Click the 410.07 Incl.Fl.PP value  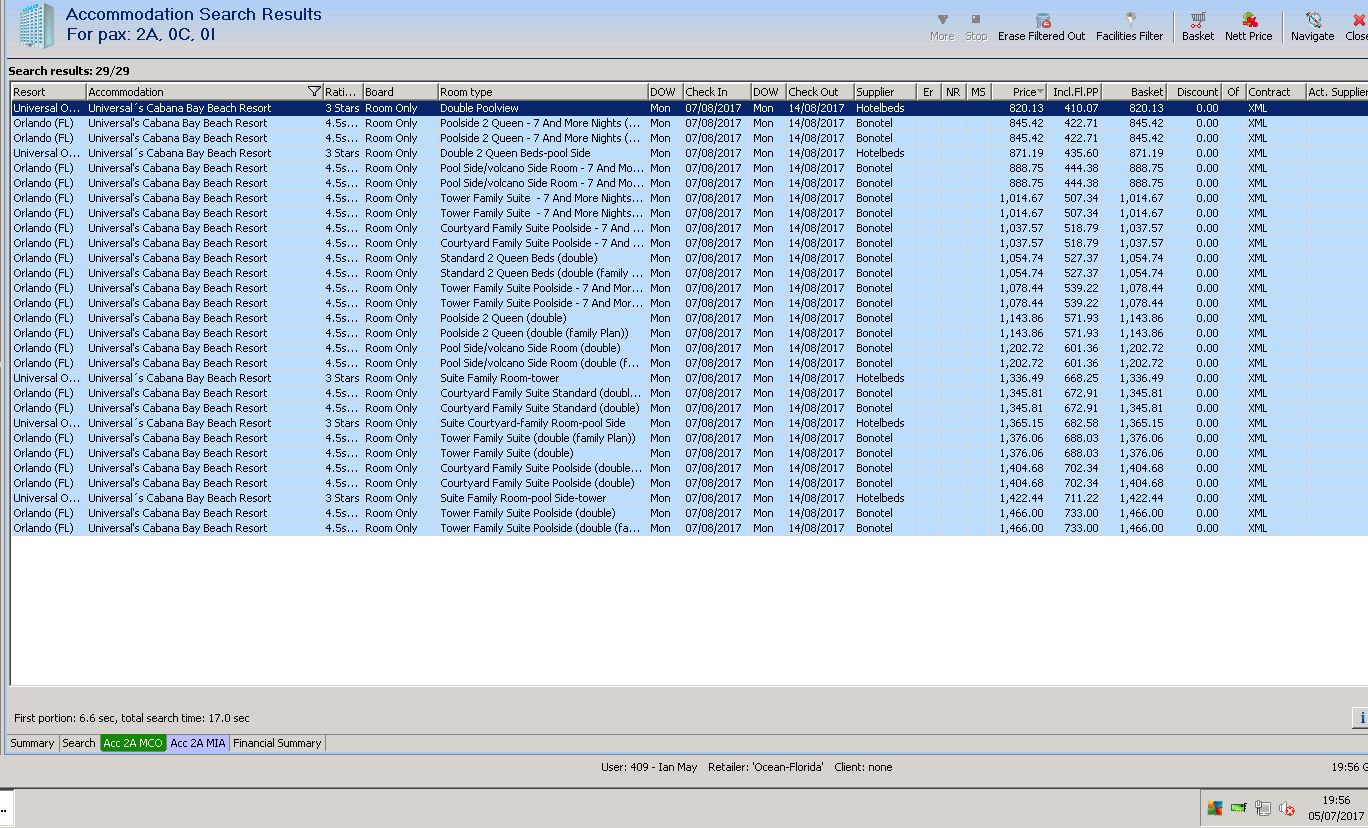(x=1081, y=108)
